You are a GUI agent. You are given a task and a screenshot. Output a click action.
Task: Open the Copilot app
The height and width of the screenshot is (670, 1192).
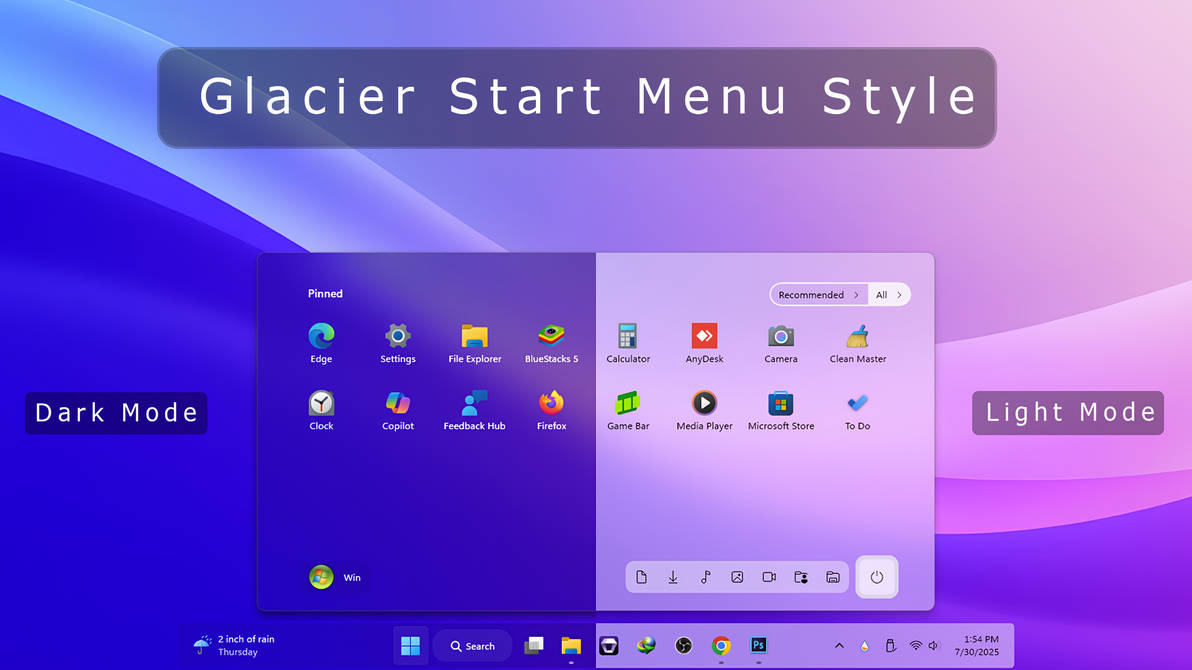pos(397,403)
